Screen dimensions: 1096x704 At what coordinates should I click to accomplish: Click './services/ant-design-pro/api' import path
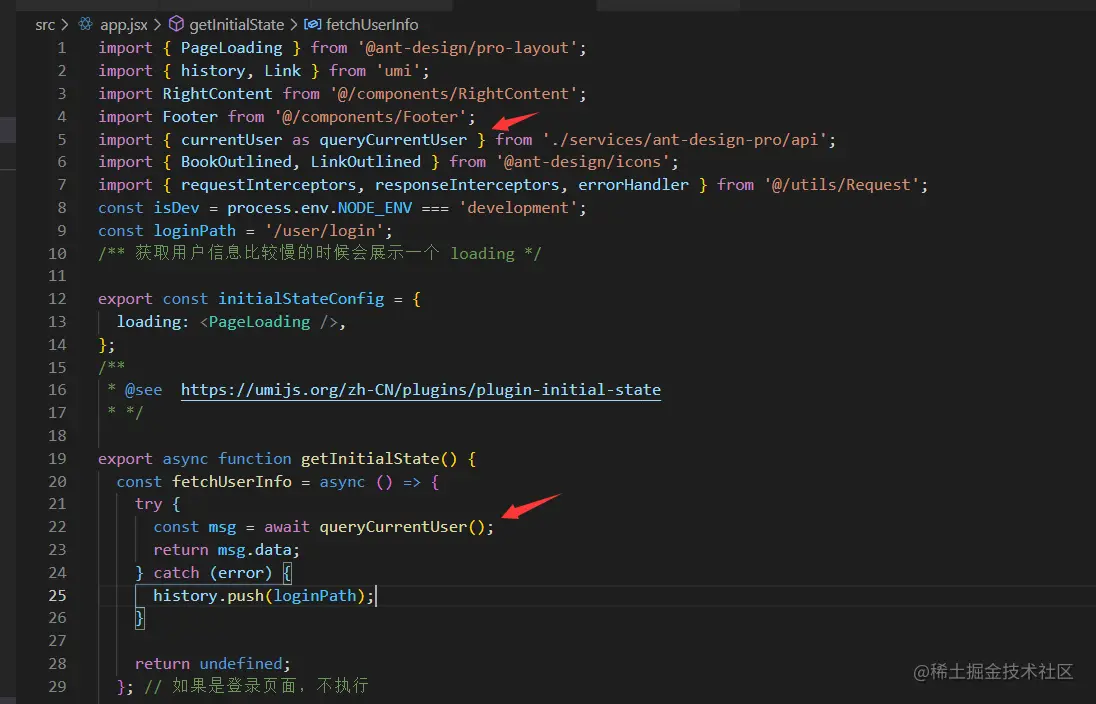click(684, 139)
